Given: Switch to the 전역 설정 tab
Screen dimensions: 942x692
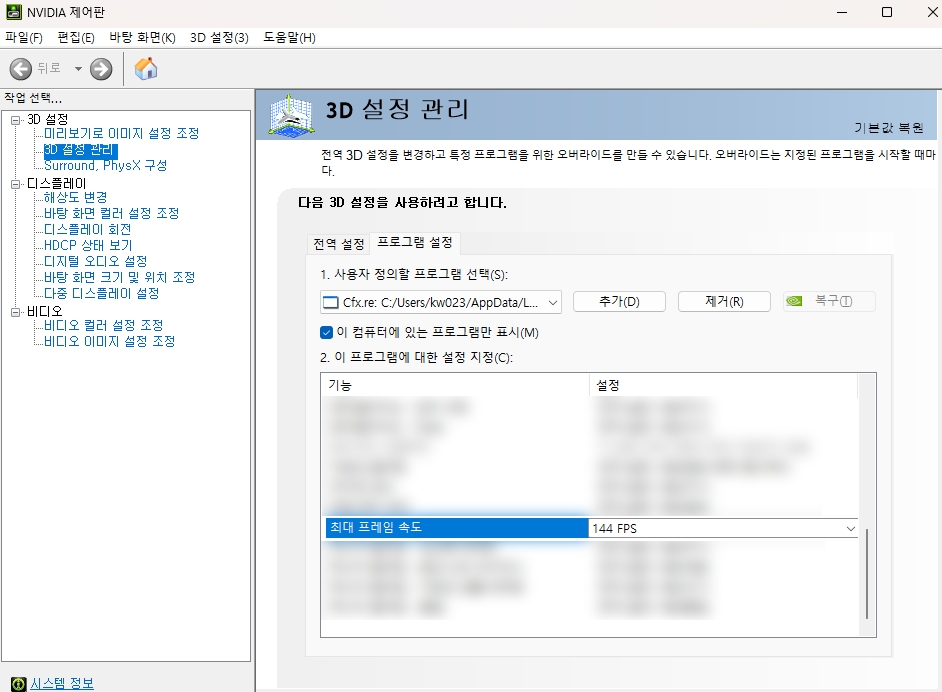Looking at the screenshot, I should point(338,244).
